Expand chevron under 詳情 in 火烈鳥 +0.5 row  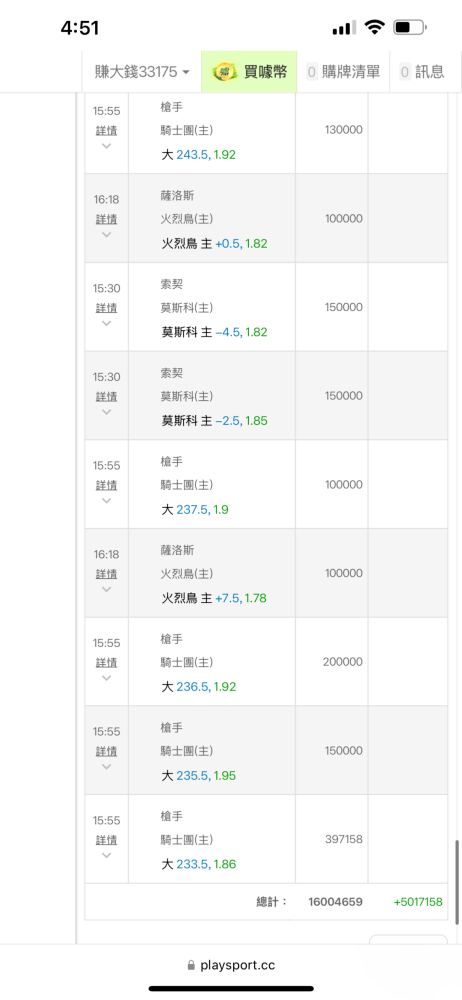(x=107, y=234)
